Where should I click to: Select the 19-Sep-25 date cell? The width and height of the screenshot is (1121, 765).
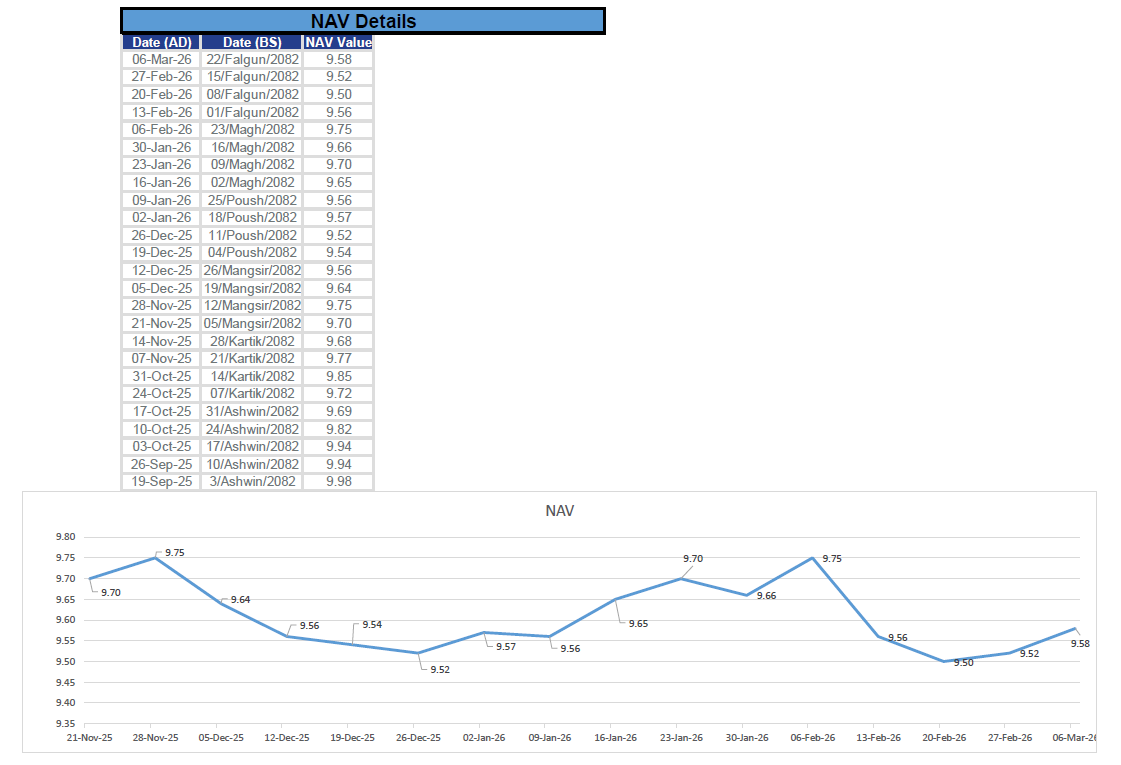(161, 481)
